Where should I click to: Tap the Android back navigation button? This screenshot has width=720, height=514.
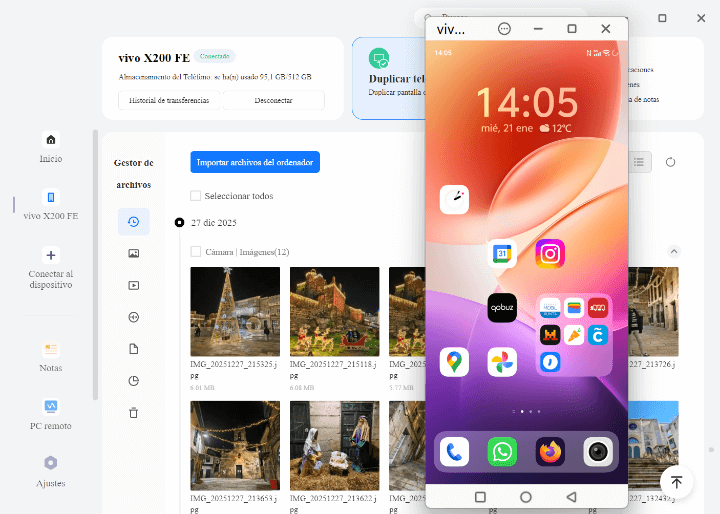pyautogui.click(x=571, y=497)
